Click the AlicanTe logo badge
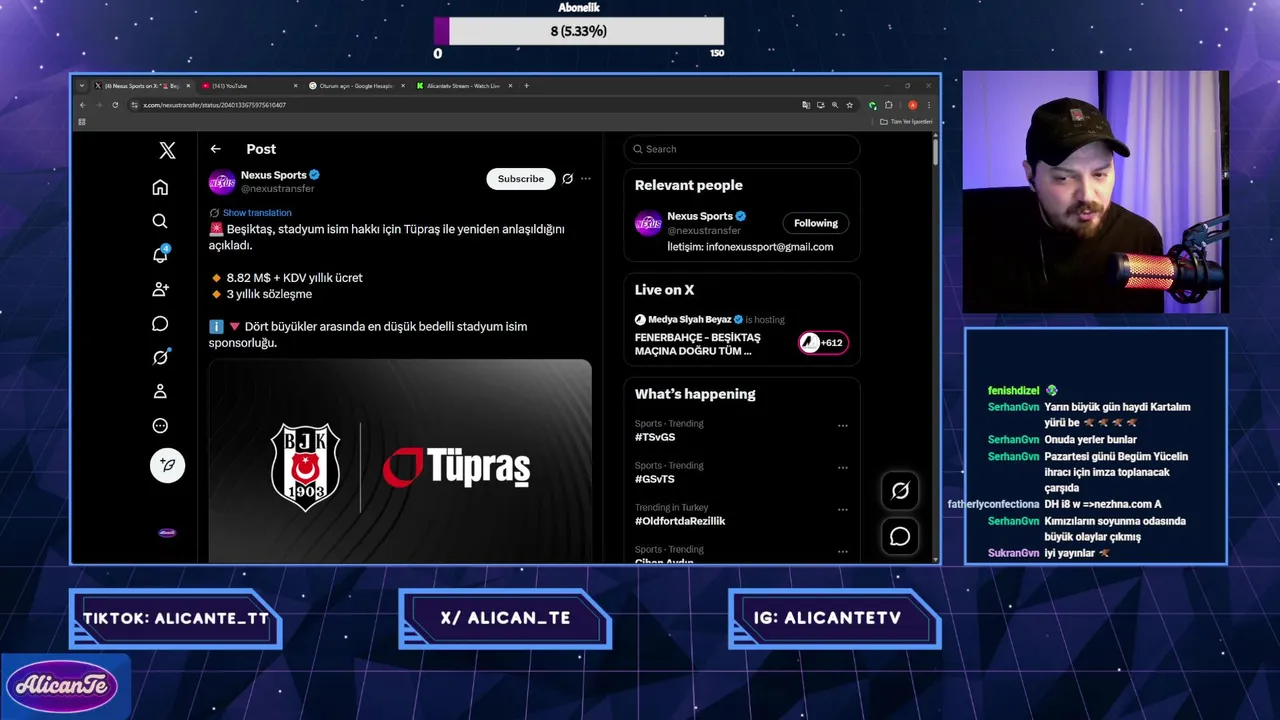This screenshot has height=720, width=1280. point(62,687)
